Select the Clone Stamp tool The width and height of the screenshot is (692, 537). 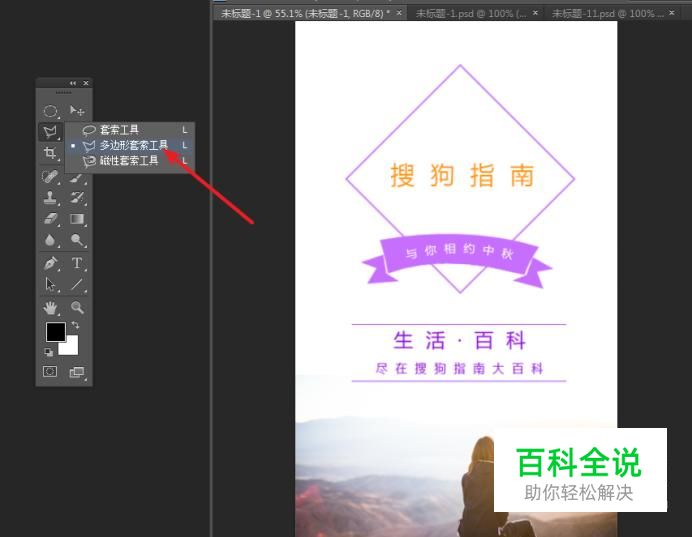[50, 197]
